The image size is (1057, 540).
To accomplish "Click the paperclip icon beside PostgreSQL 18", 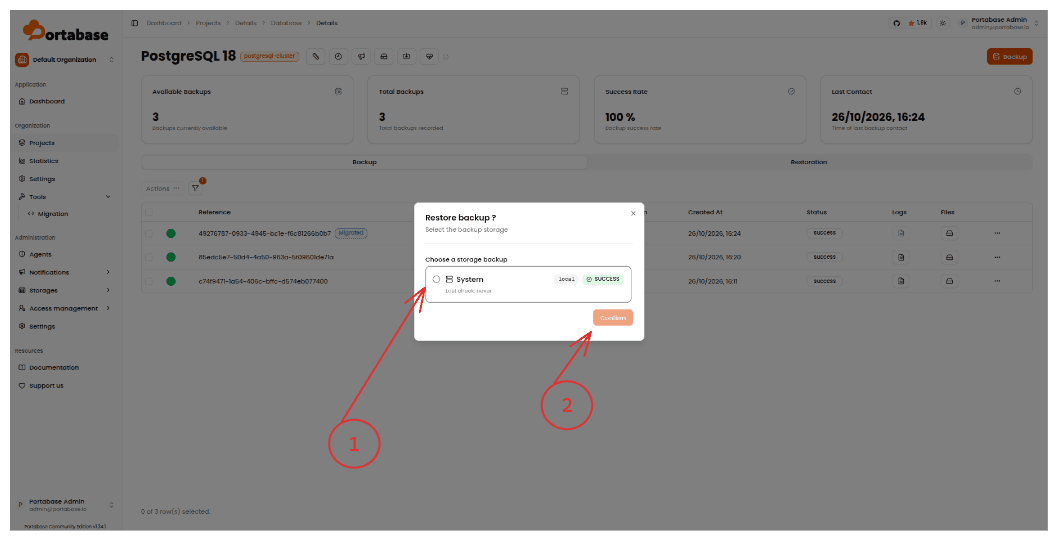I will tap(315, 57).
